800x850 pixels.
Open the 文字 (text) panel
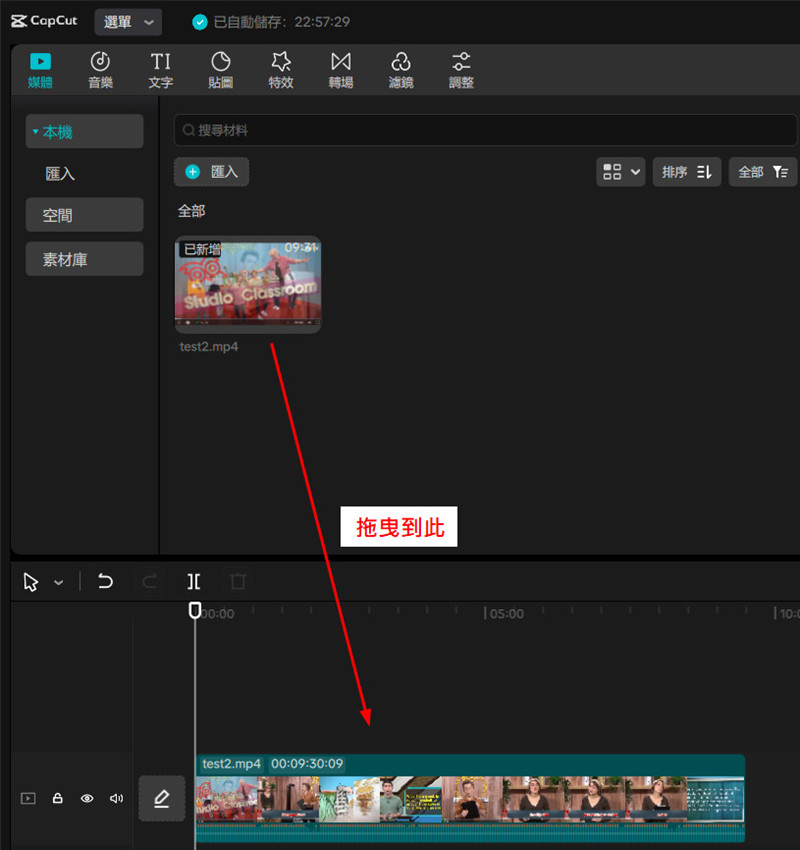click(160, 70)
